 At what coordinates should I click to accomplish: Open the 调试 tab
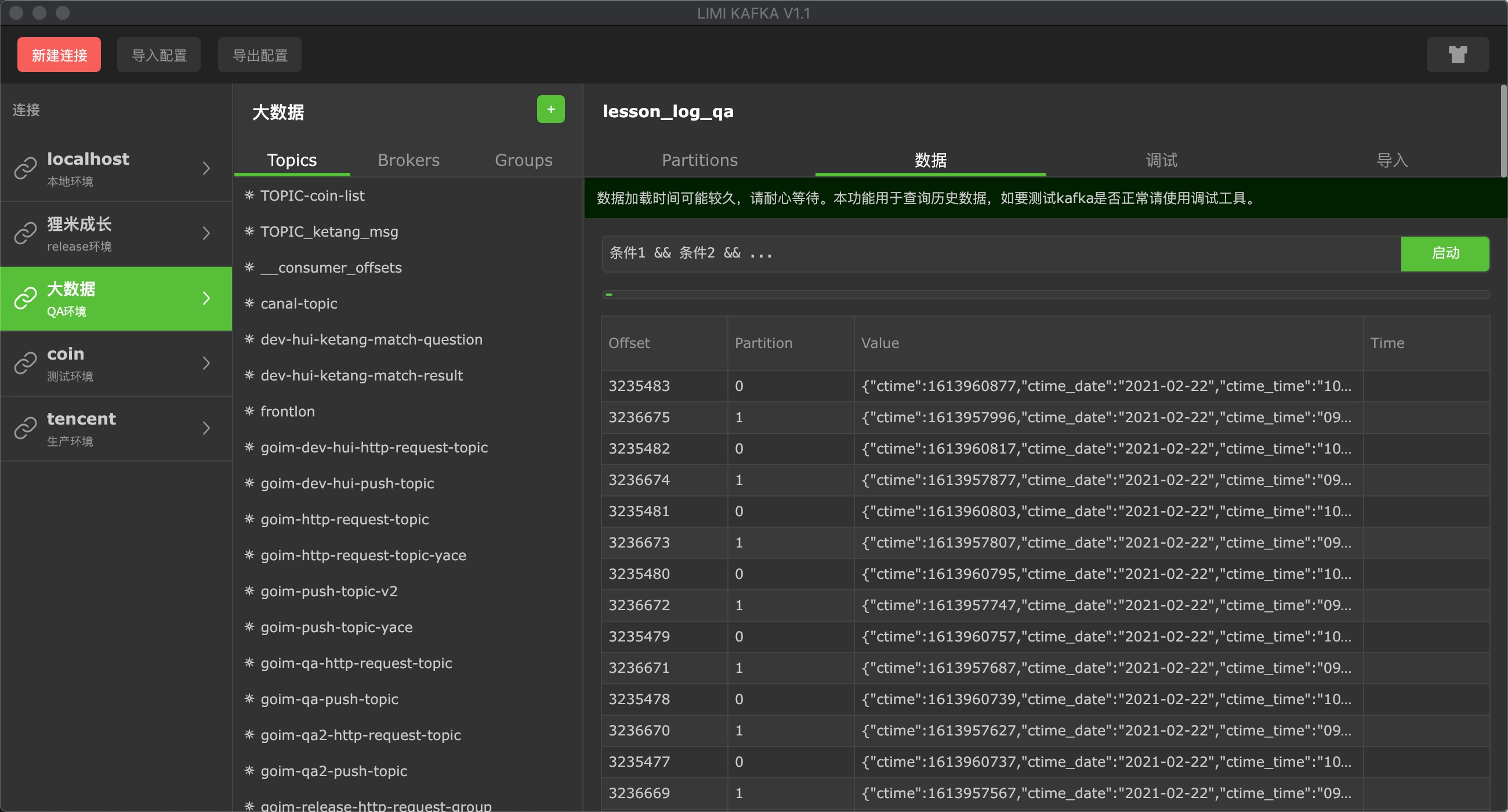pos(1161,161)
